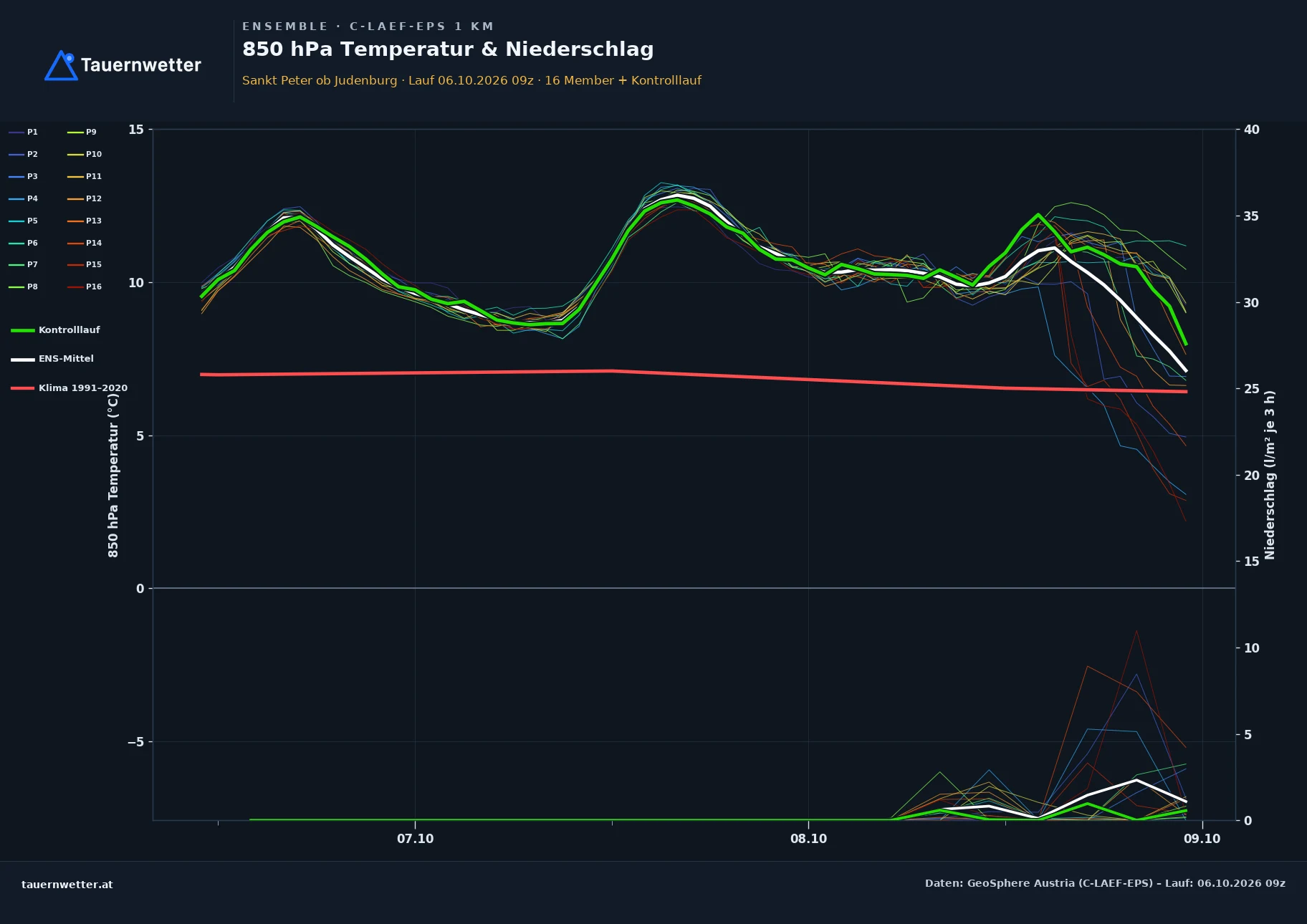Toggle the P3 legend entry
Viewport: 1307px width, 924px height.
(23, 177)
